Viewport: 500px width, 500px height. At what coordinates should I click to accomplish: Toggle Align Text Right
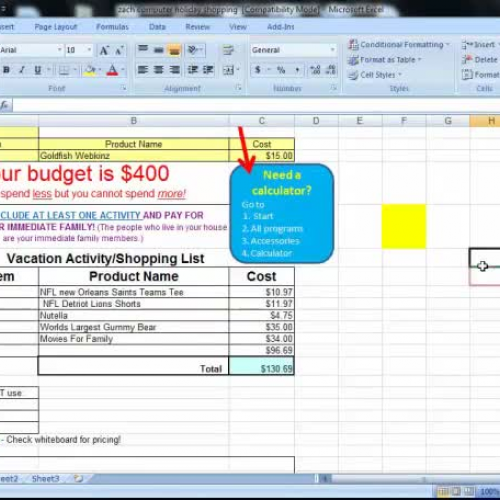coord(174,70)
